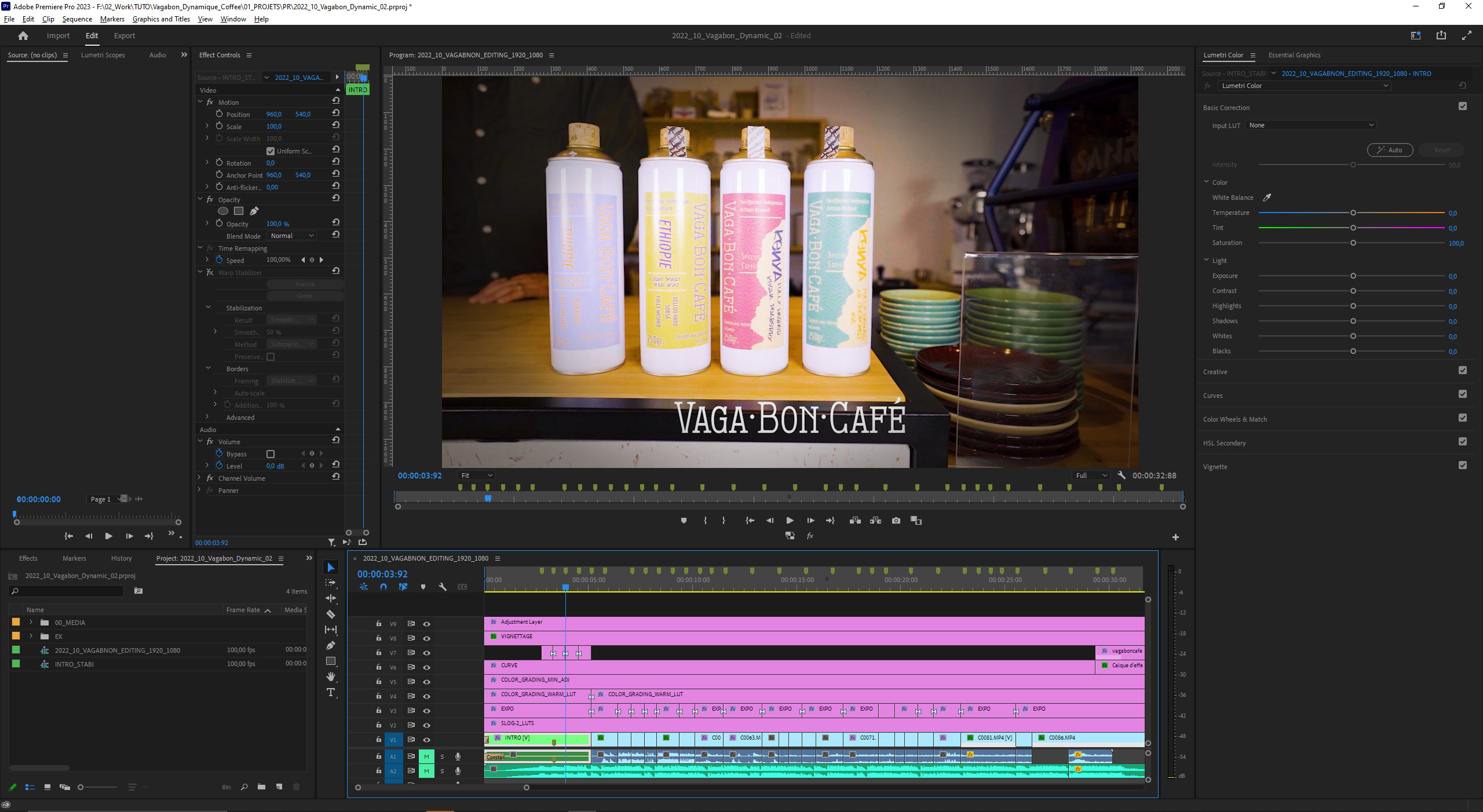Expand the Channel Volume effect
This screenshot has height=812, width=1483.
(x=200, y=478)
